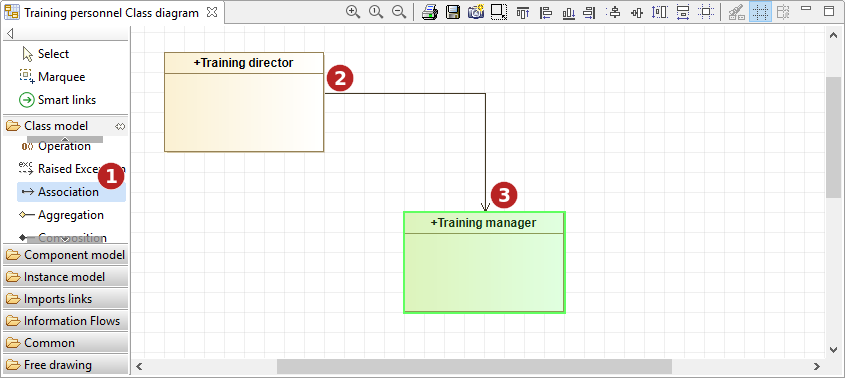Align selected elements to the top
The image size is (845, 378).
click(x=522, y=12)
